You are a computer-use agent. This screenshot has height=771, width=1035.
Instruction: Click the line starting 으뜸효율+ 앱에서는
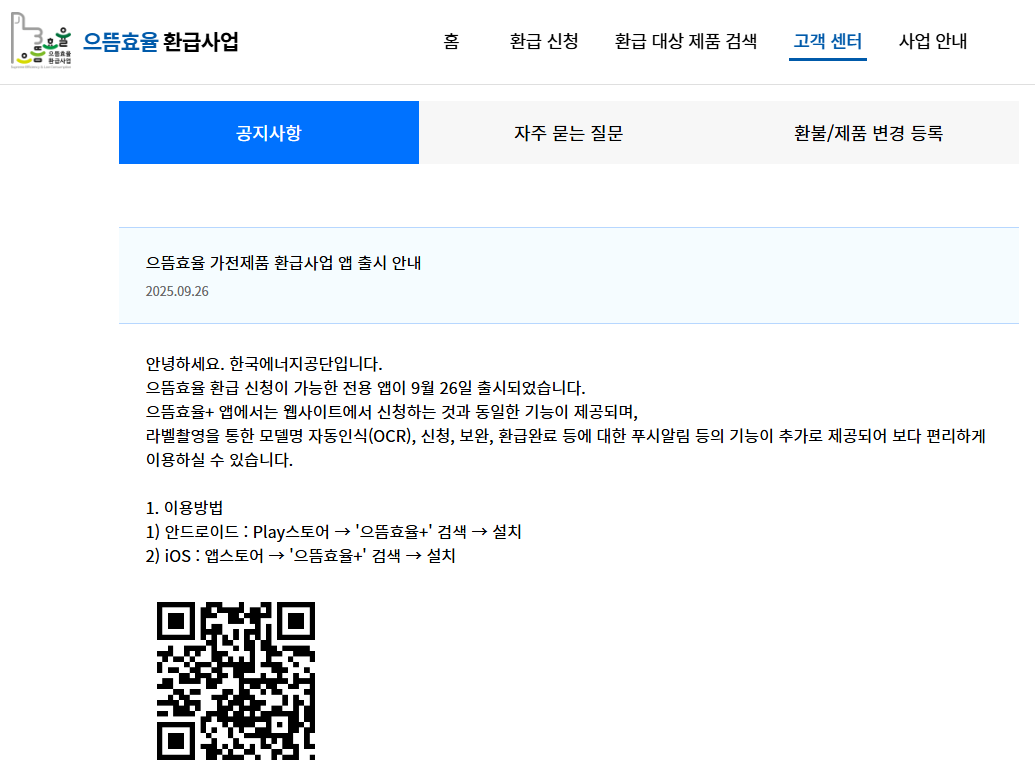391,412
